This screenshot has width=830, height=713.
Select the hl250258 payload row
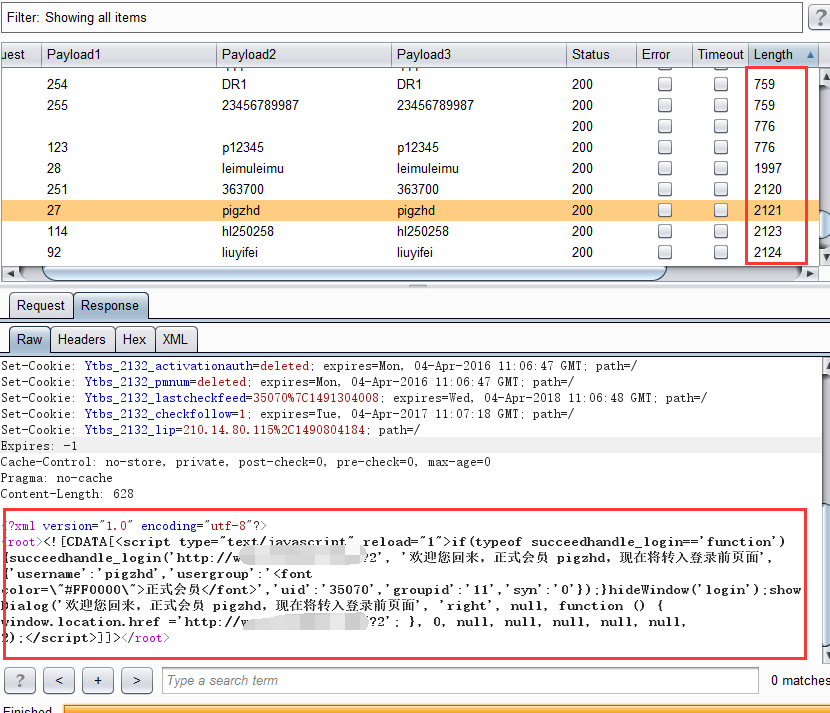click(x=410, y=231)
